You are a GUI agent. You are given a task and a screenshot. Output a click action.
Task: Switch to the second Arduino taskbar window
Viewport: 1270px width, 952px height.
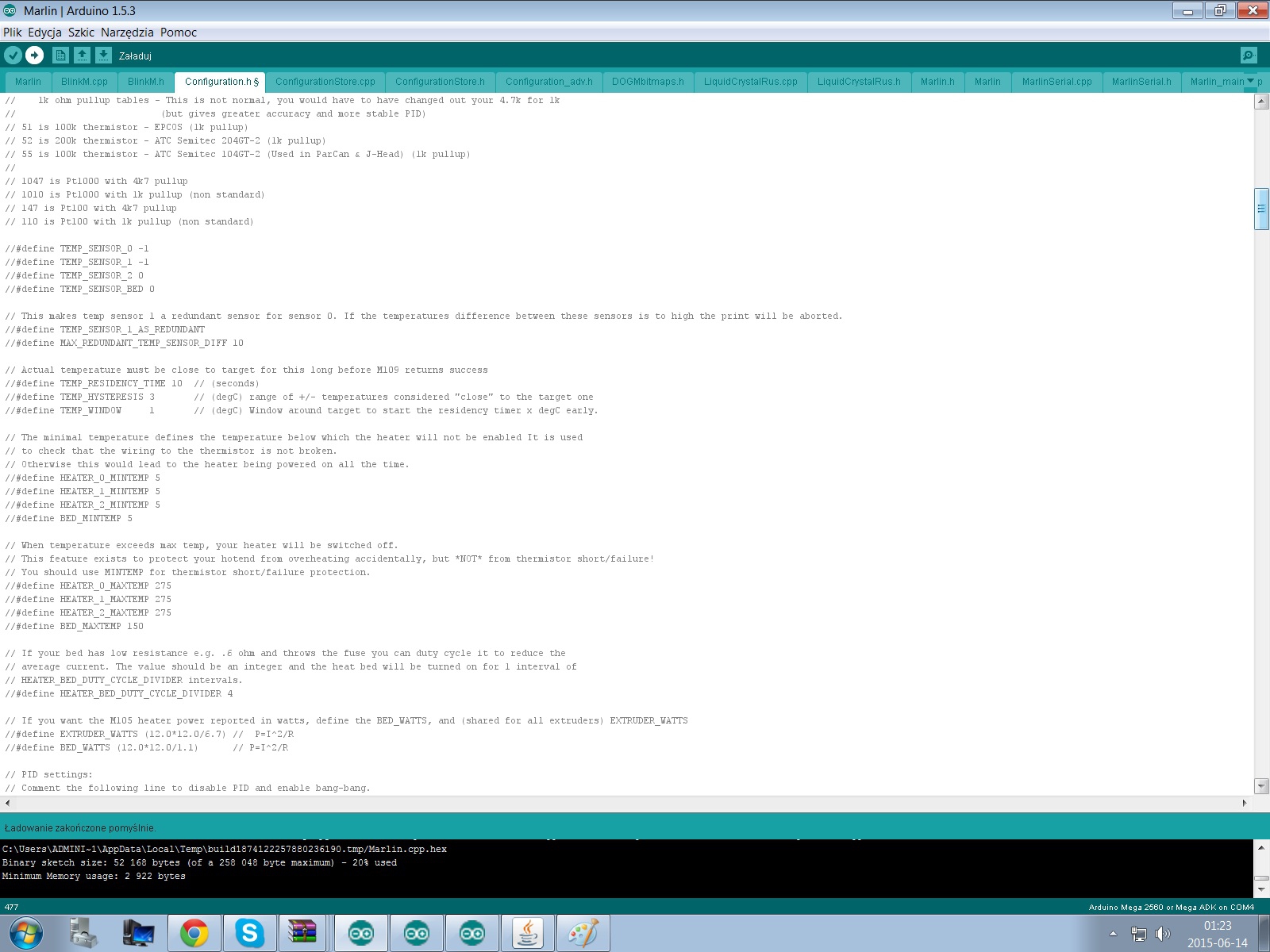[x=417, y=933]
